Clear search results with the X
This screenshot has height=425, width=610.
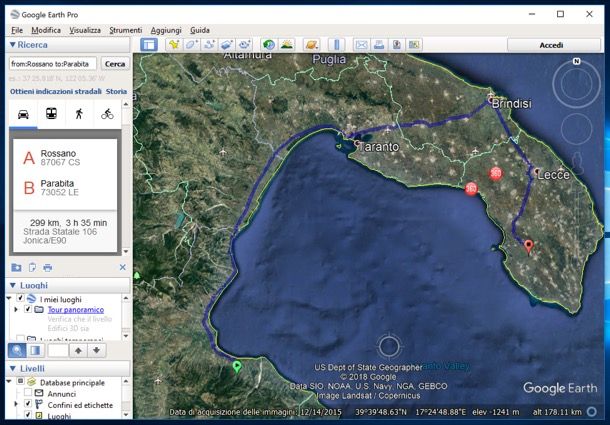123,267
